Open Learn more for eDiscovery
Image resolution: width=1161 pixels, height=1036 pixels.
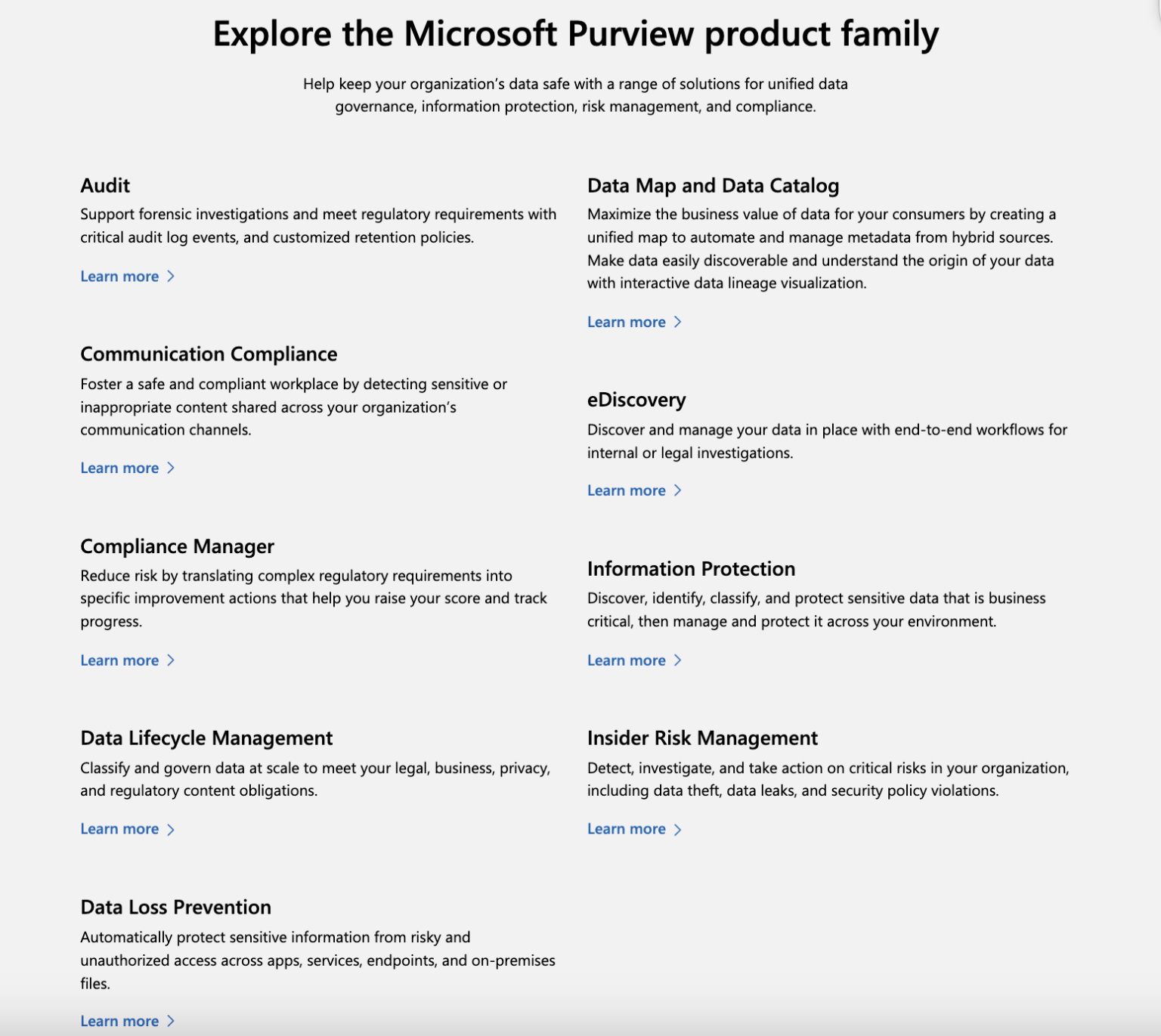pyautogui.click(x=627, y=490)
